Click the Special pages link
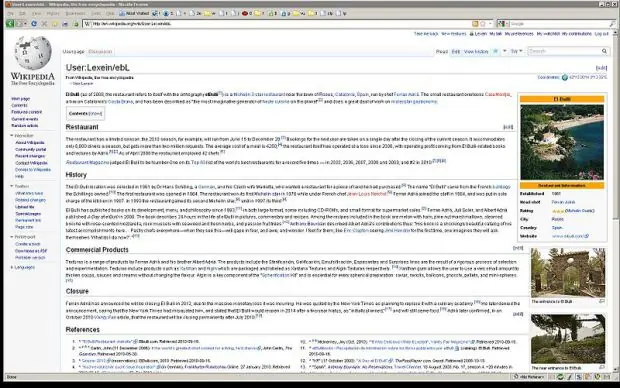Screen dimensions: 620x388 [x=28, y=214]
